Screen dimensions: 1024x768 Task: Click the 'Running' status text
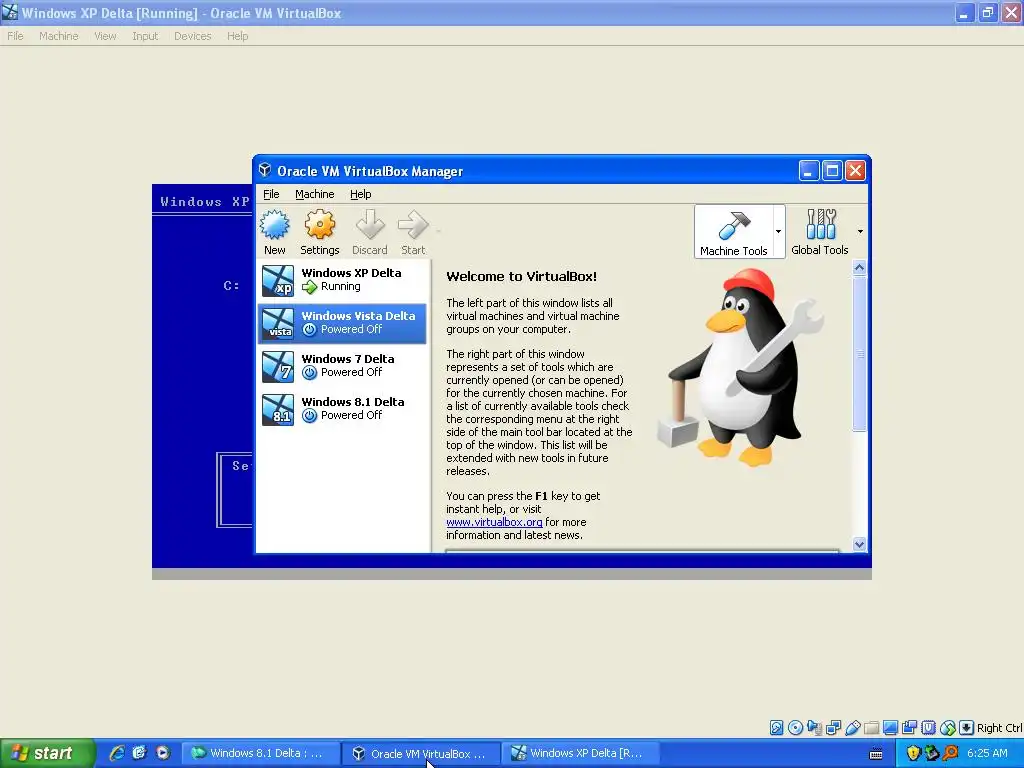pos(340,286)
